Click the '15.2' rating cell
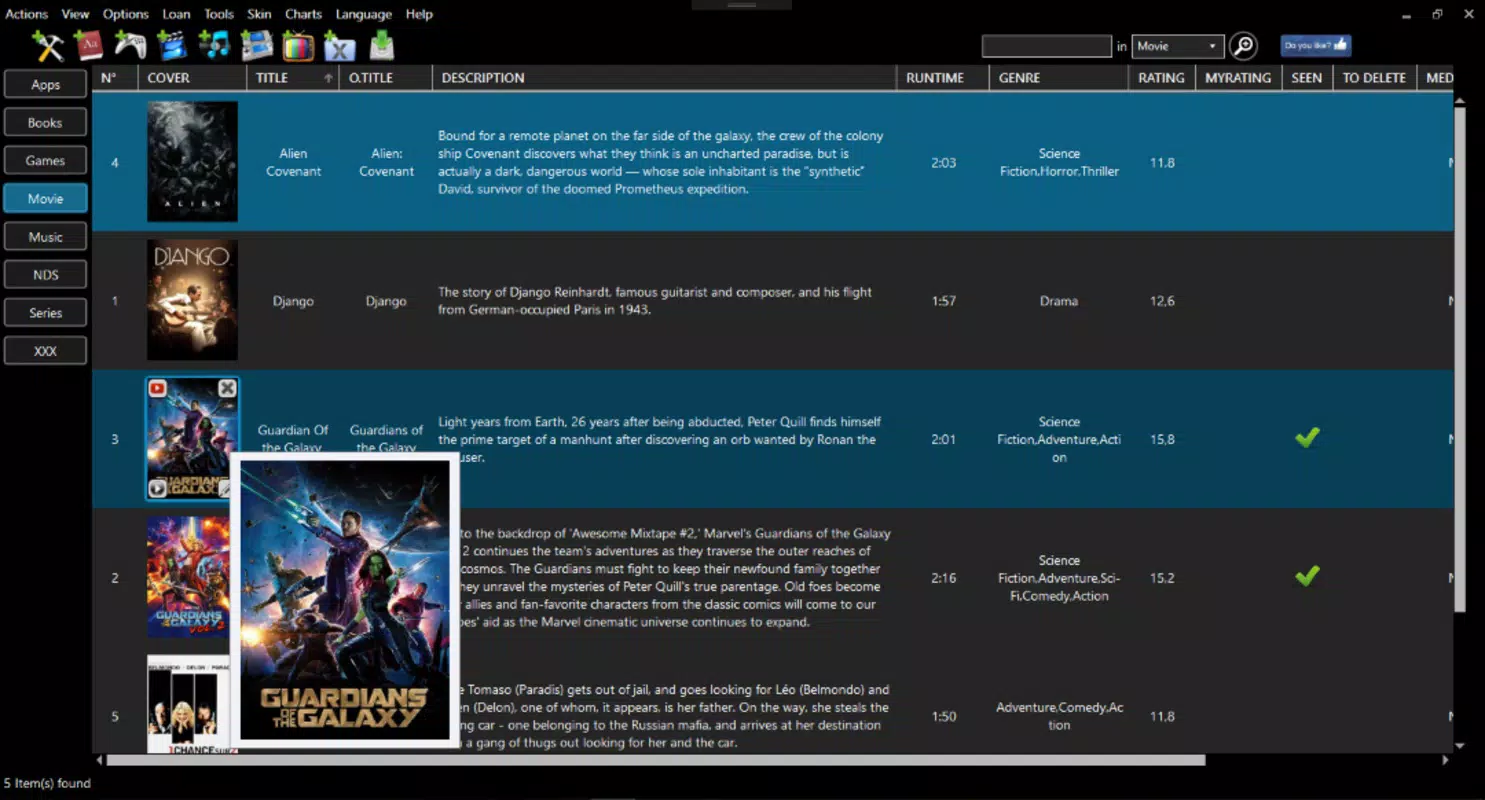 coord(1162,578)
